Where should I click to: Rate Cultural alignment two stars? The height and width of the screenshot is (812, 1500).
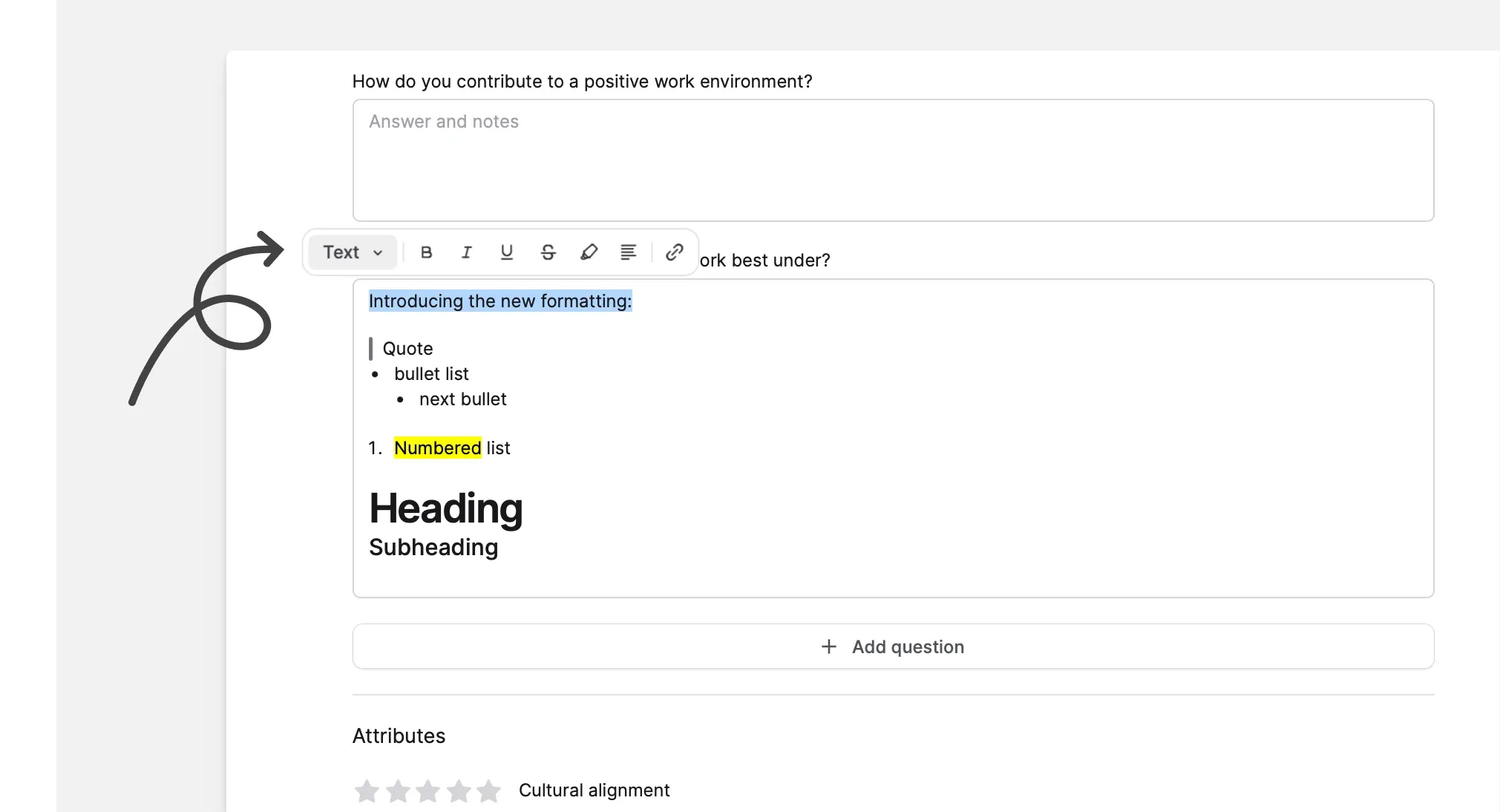point(398,790)
